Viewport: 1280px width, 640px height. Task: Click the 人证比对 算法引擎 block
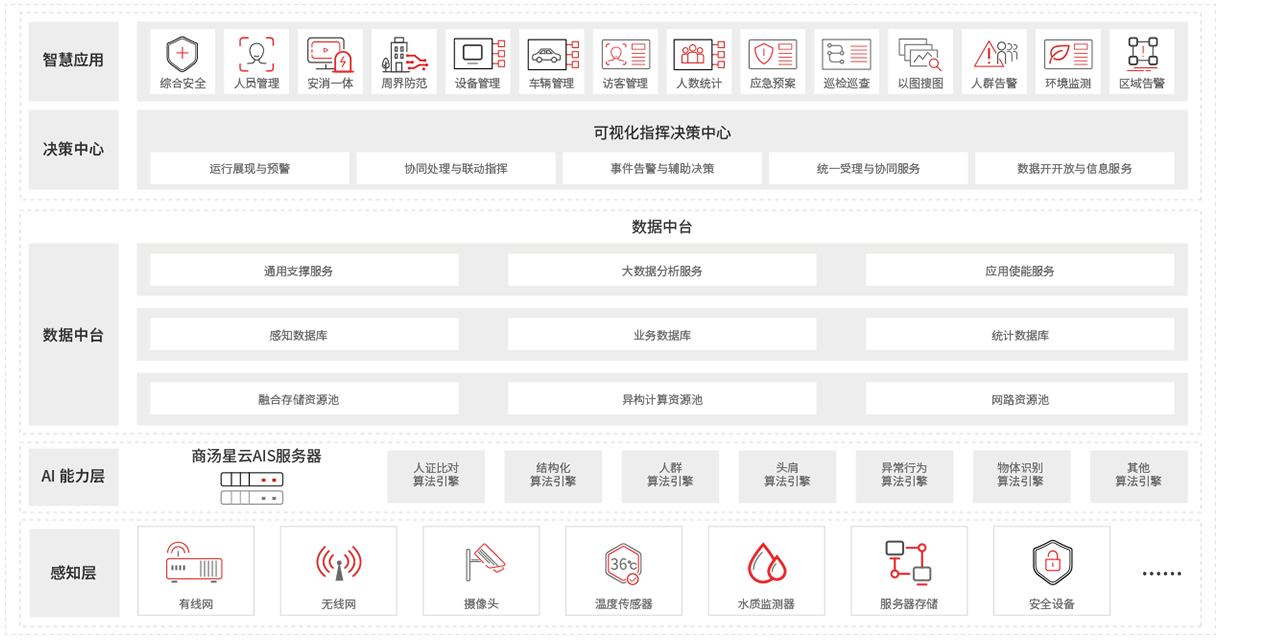(436, 475)
